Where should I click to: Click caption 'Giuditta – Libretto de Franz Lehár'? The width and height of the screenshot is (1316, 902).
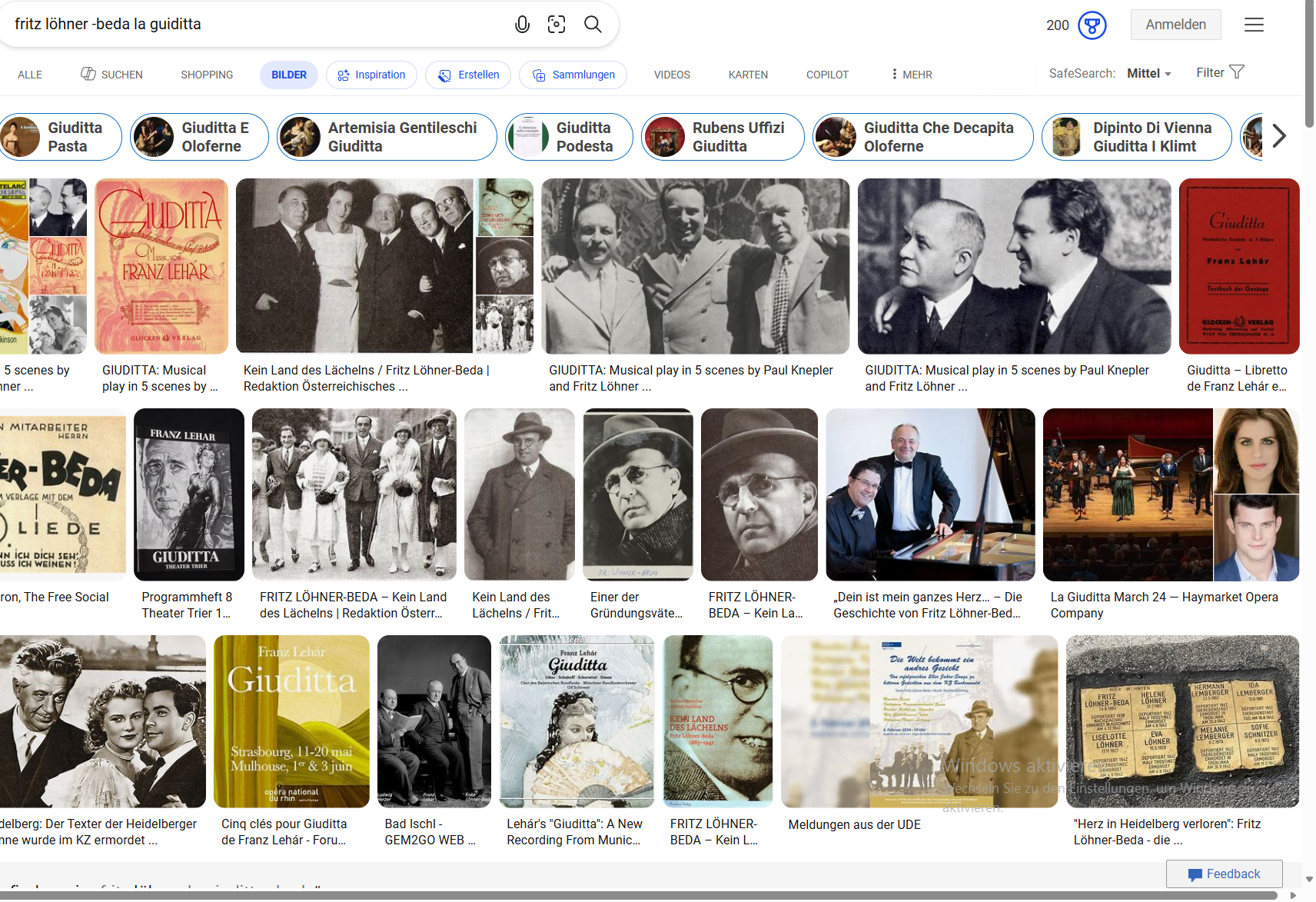click(1237, 378)
